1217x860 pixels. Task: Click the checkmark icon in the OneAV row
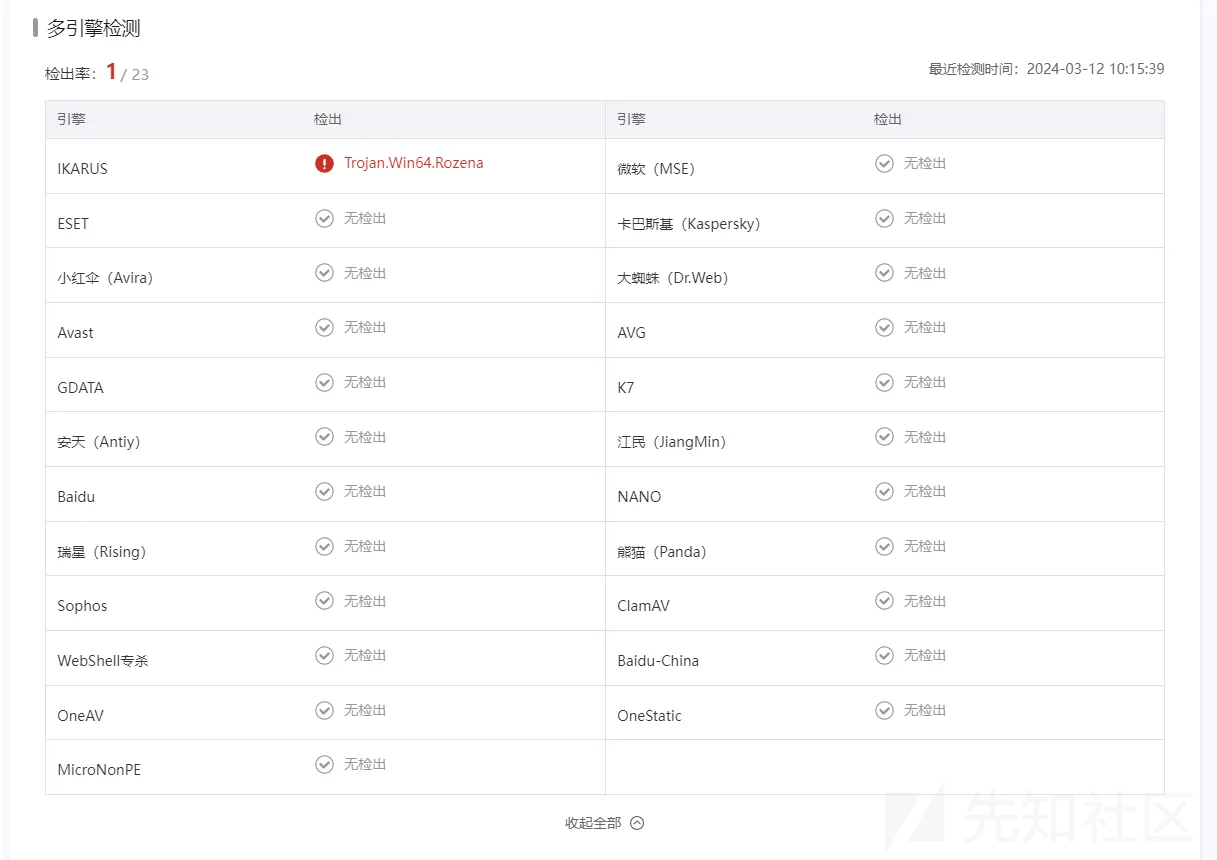point(324,710)
